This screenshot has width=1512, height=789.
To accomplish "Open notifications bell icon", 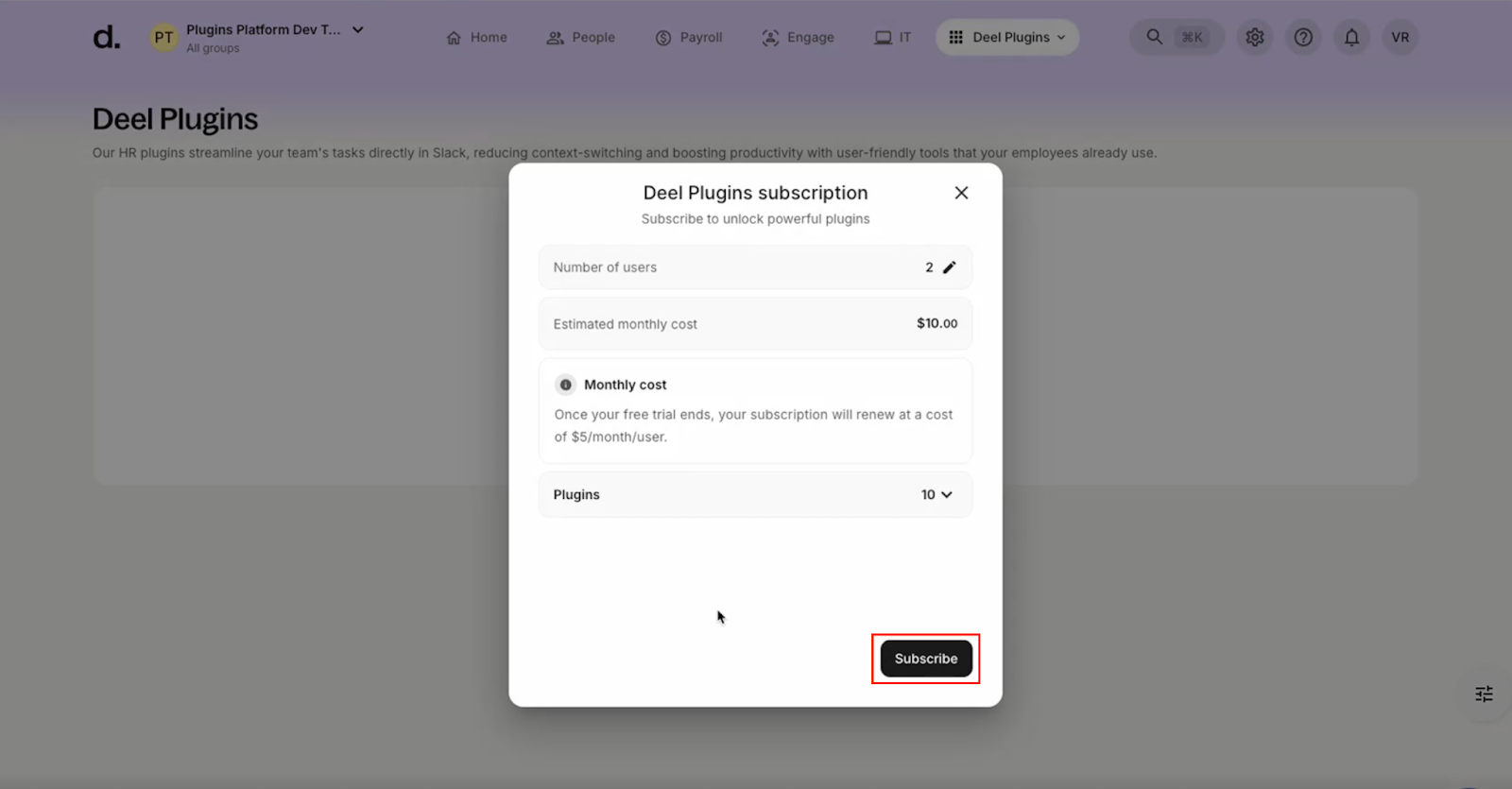I will click(x=1351, y=38).
